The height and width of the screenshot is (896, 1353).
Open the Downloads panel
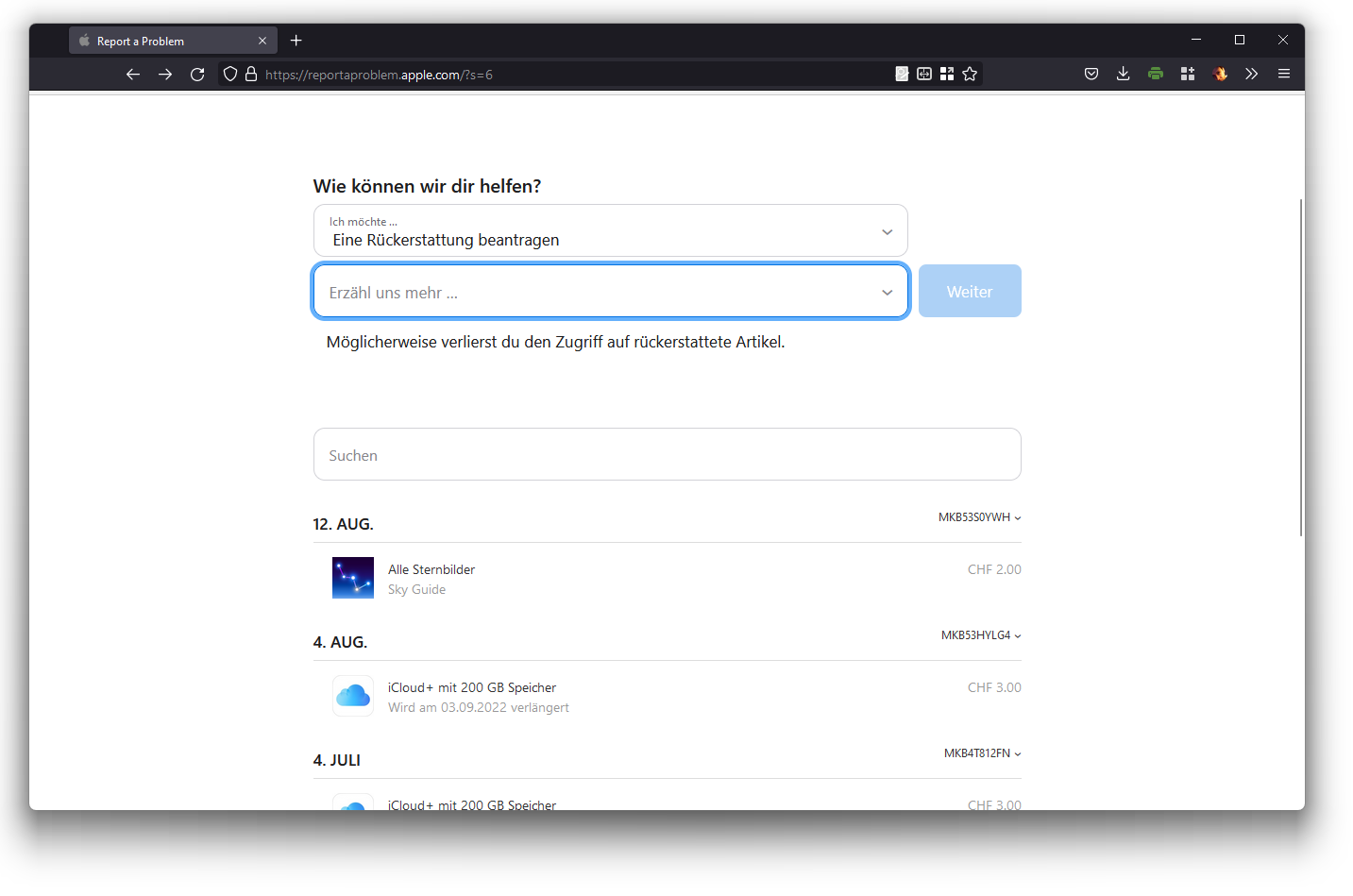(1123, 74)
